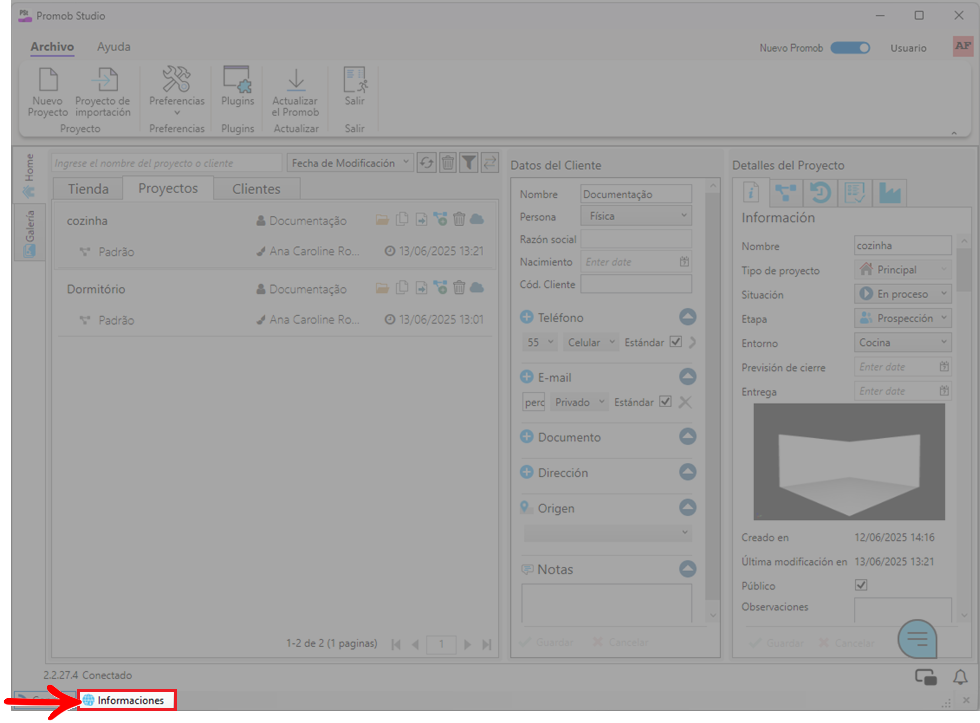Delete the cozinha project
This screenshot has width=980, height=723.
pos(459,219)
